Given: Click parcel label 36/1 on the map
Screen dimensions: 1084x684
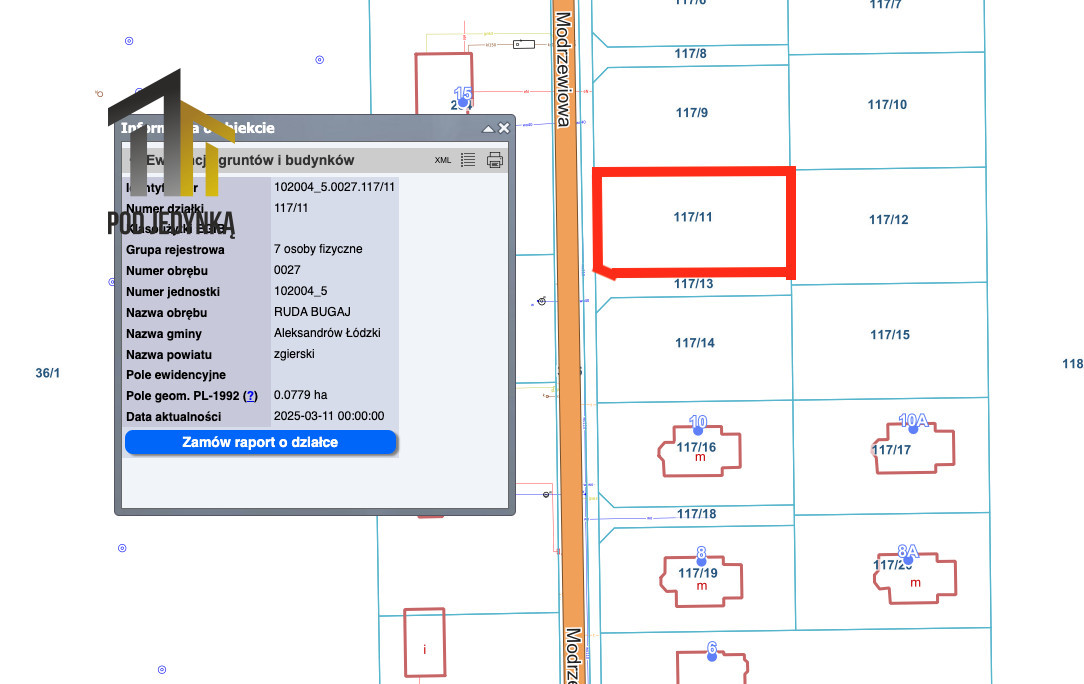Looking at the screenshot, I should (48, 373).
